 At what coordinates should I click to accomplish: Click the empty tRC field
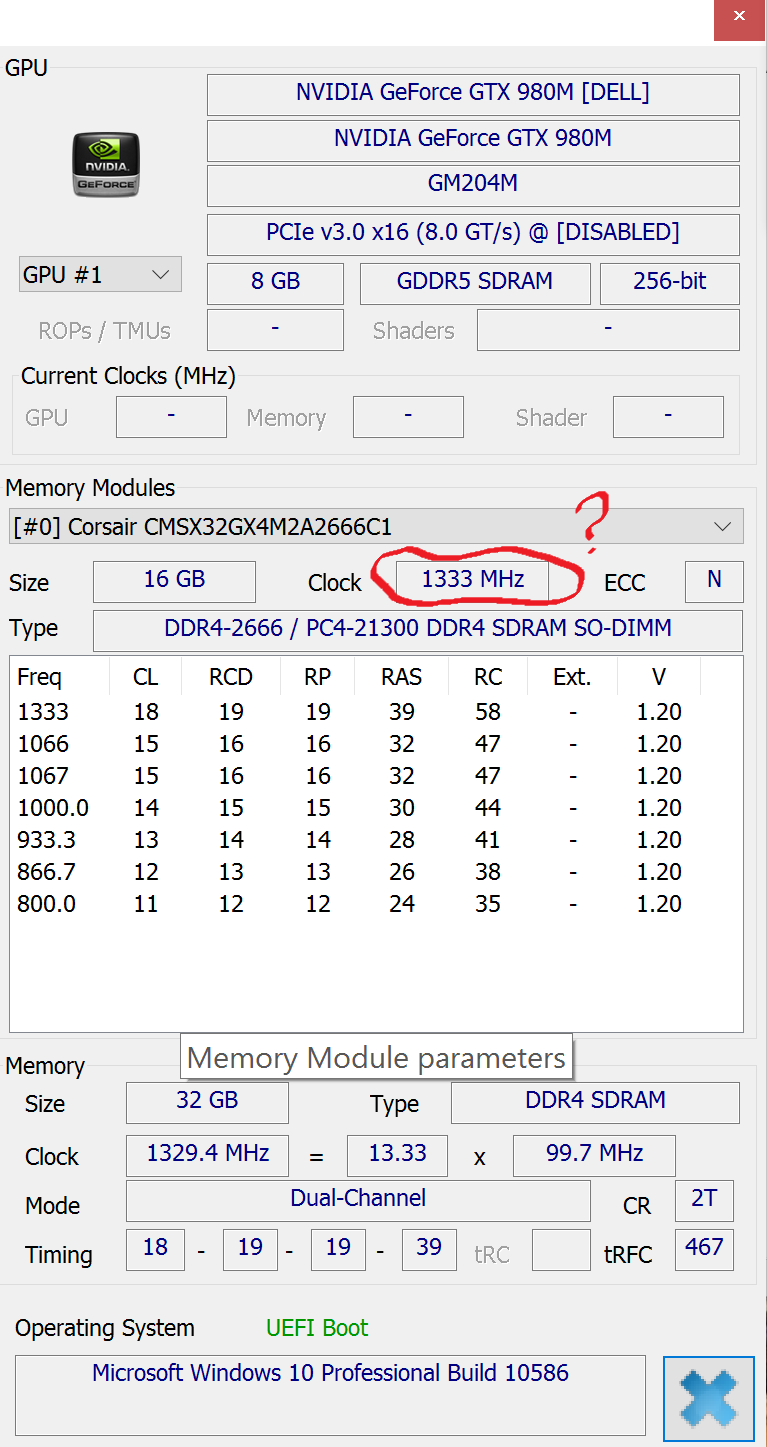coord(561,1249)
